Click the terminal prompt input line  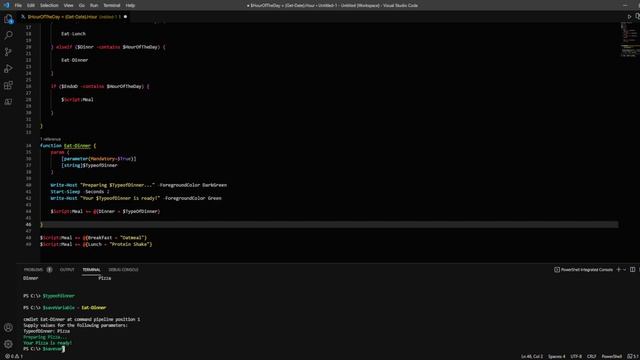44,349
